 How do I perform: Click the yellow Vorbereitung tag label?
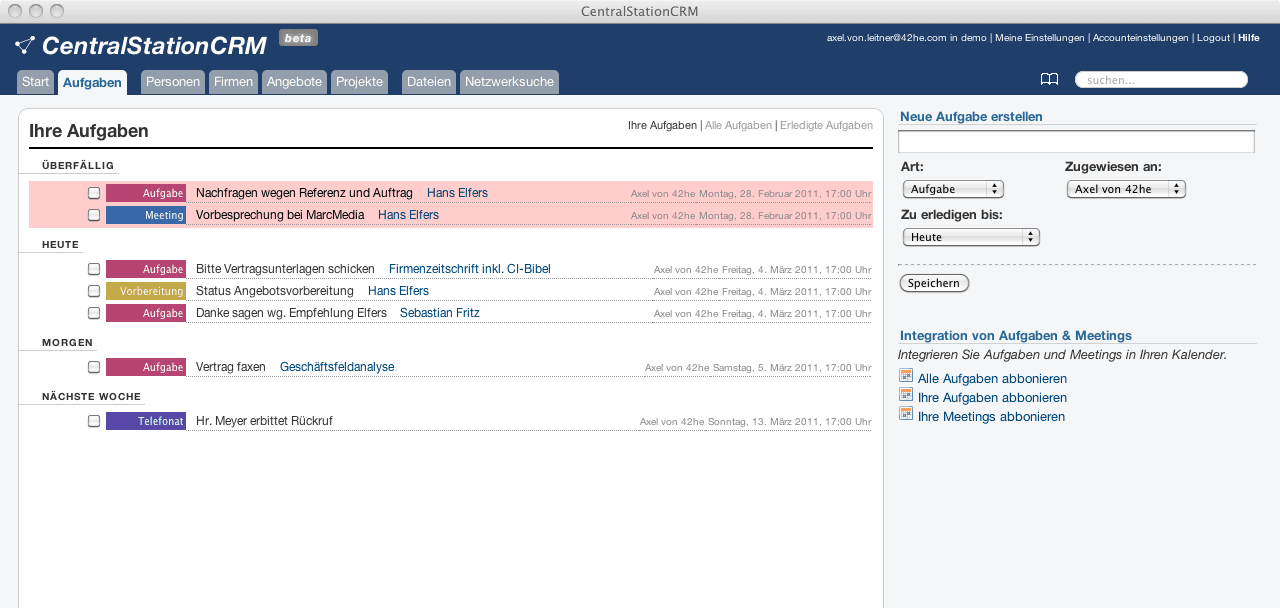pos(146,291)
